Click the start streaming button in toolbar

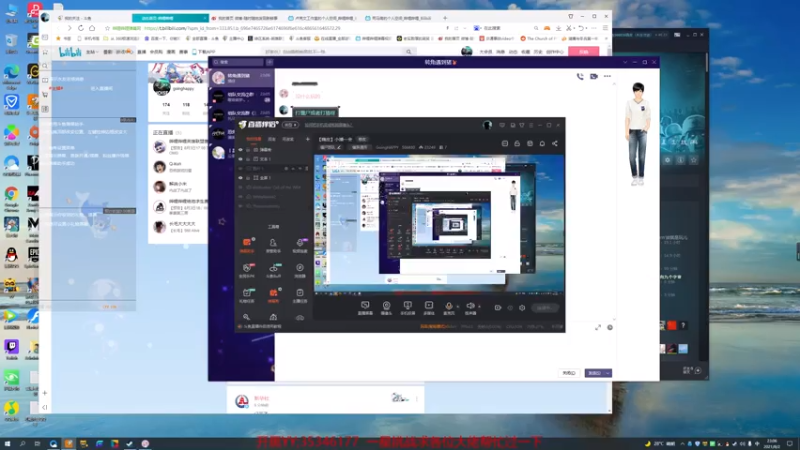click(x=545, y=308)
